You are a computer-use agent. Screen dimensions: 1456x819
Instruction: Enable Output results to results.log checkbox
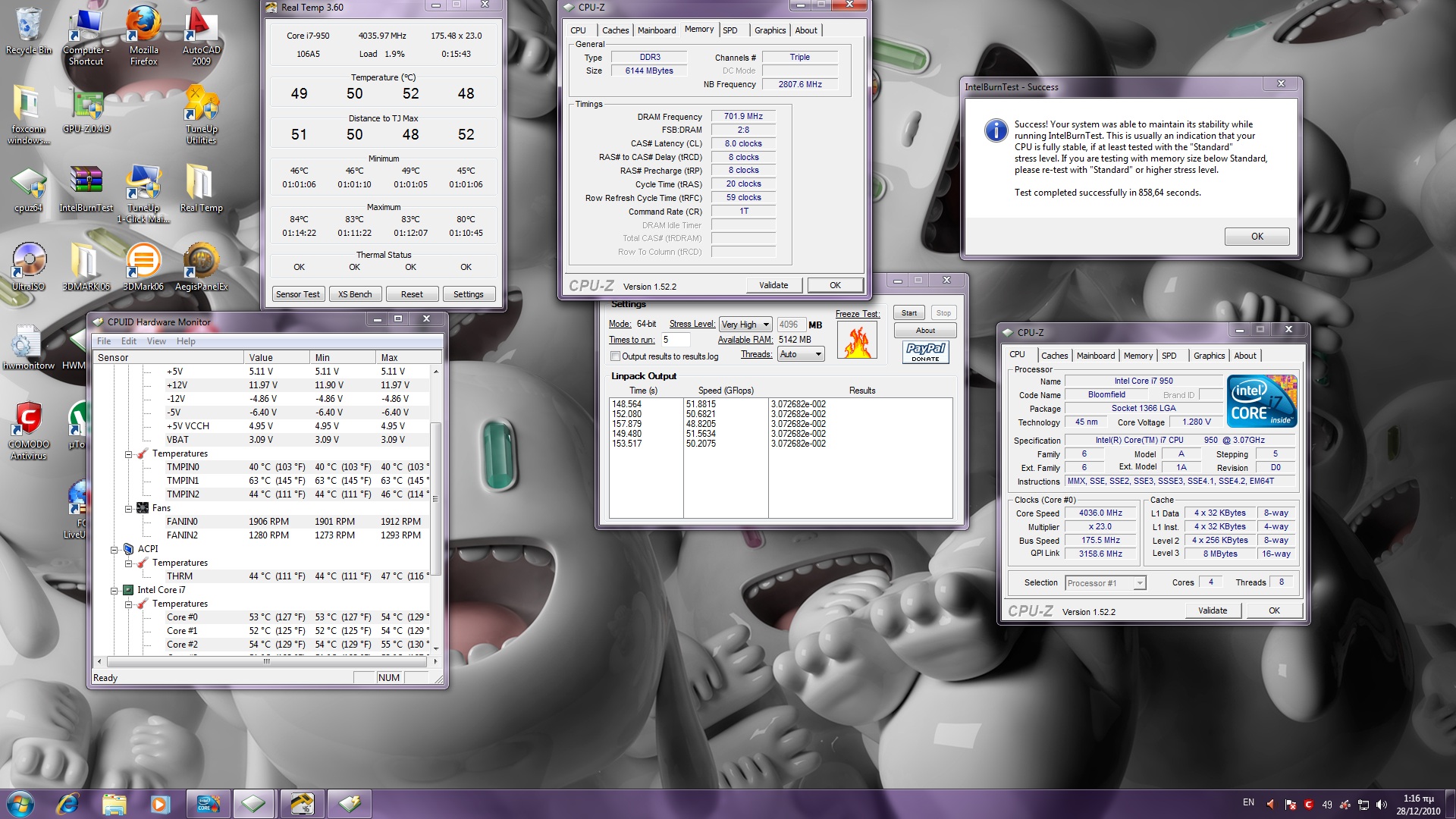(616, 356)
